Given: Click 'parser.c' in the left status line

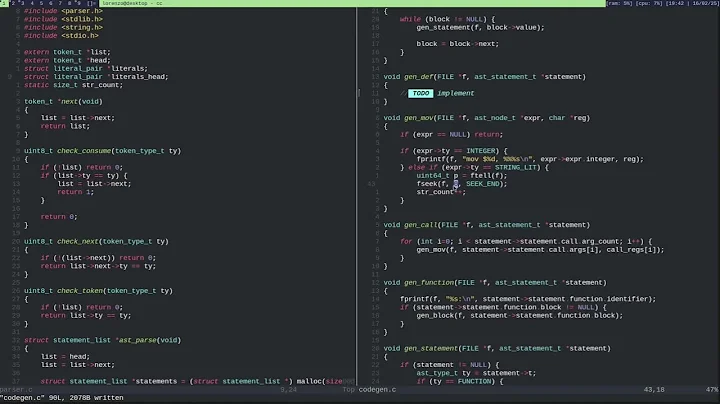Looking at the screenshot, I should (x=17, y=390).
